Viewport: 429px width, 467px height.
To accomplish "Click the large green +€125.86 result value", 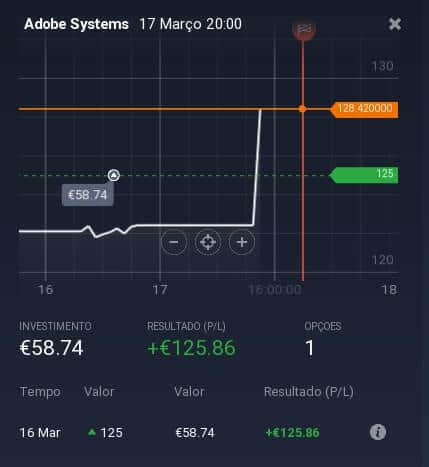I will point(192,348).
